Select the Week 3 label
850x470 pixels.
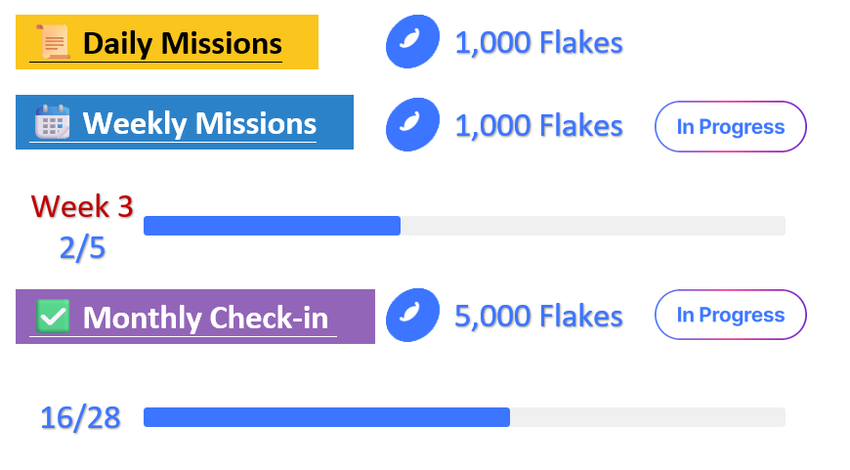pos(82,206)
